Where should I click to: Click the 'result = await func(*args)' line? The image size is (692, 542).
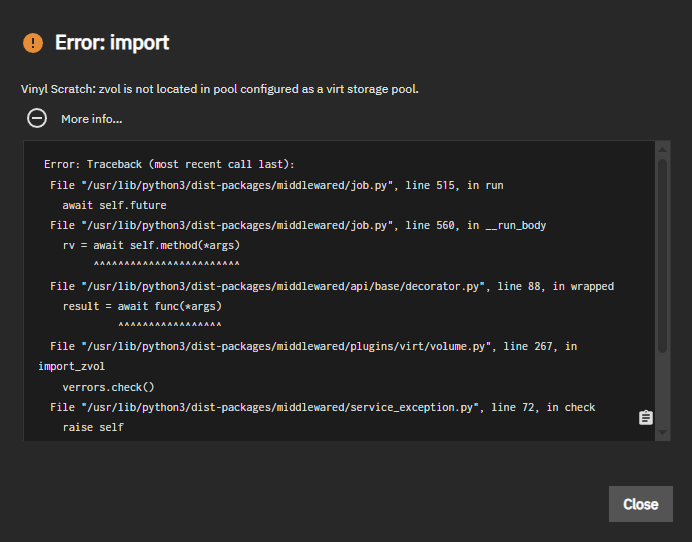click(x=142, y=306)
